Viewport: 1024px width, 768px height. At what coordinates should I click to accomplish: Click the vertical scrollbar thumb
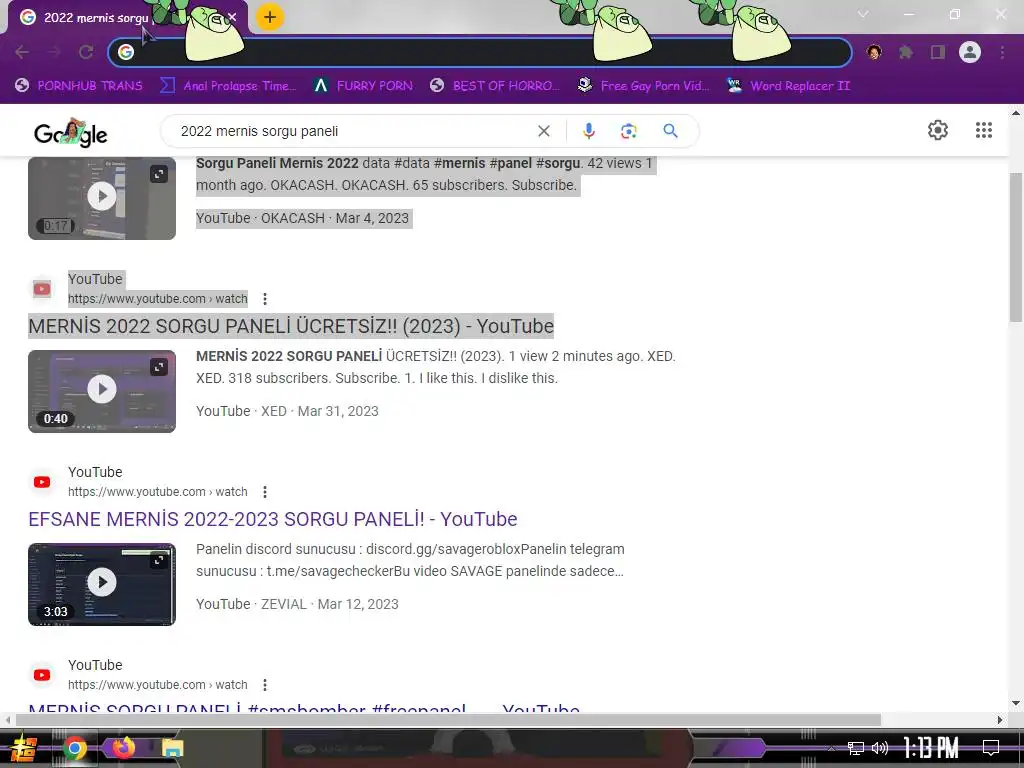click(1016, 247)
